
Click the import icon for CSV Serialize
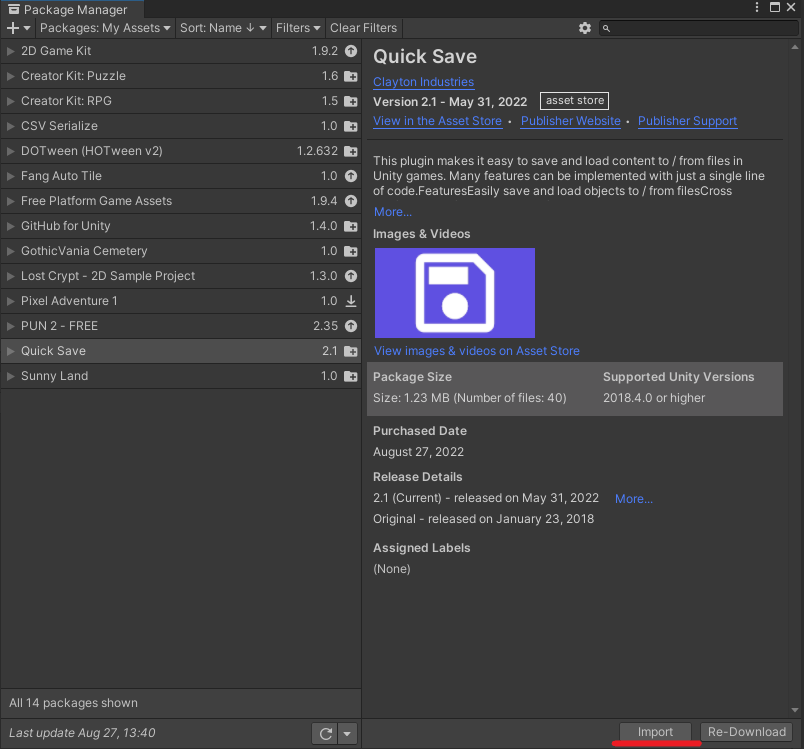[x=351, y=126]
